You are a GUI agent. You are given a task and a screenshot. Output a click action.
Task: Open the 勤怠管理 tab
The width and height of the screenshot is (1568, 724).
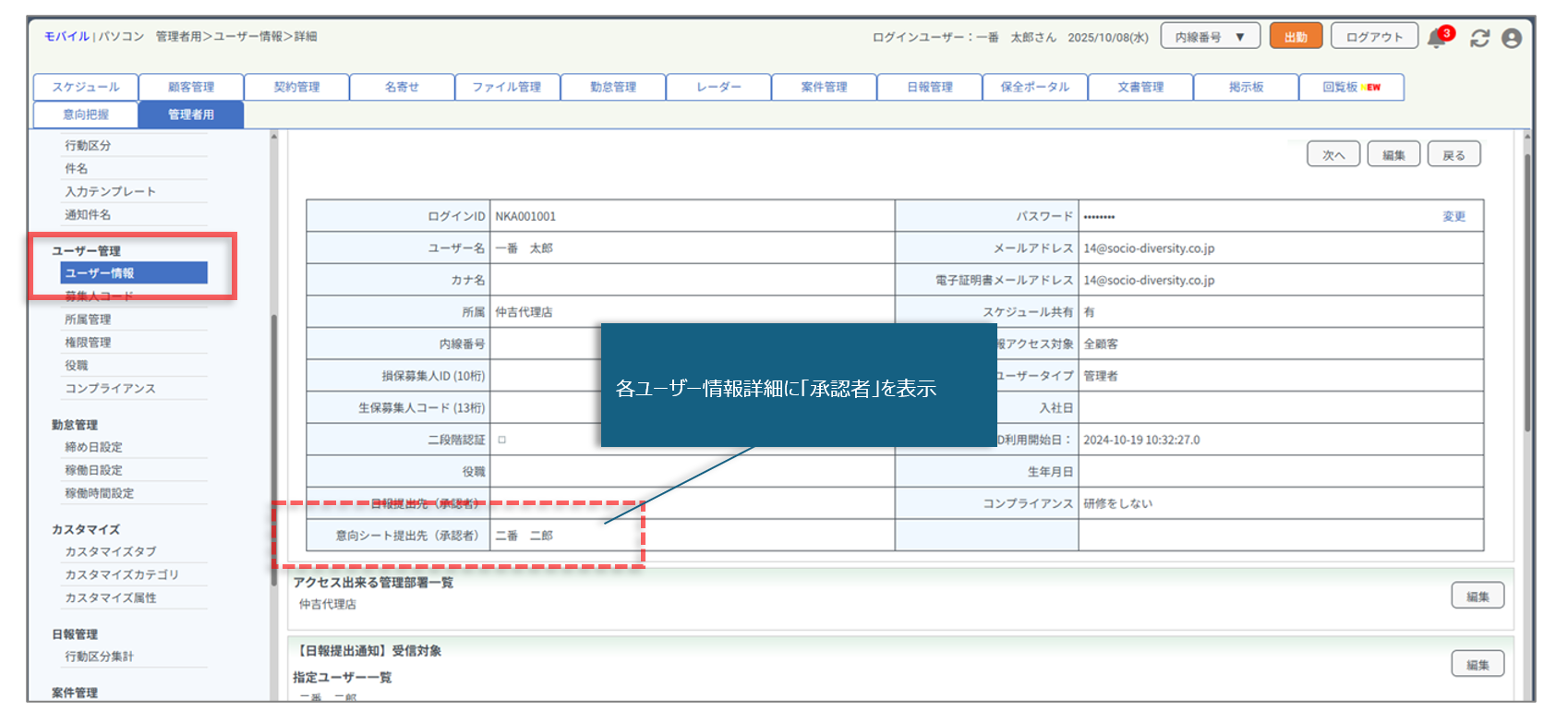(x=613, y=87)
